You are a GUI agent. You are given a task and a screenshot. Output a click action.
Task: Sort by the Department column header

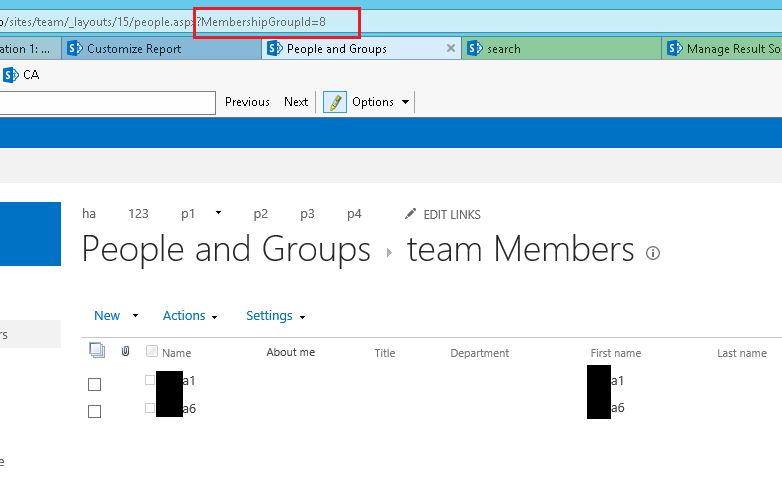coord(479,353)
